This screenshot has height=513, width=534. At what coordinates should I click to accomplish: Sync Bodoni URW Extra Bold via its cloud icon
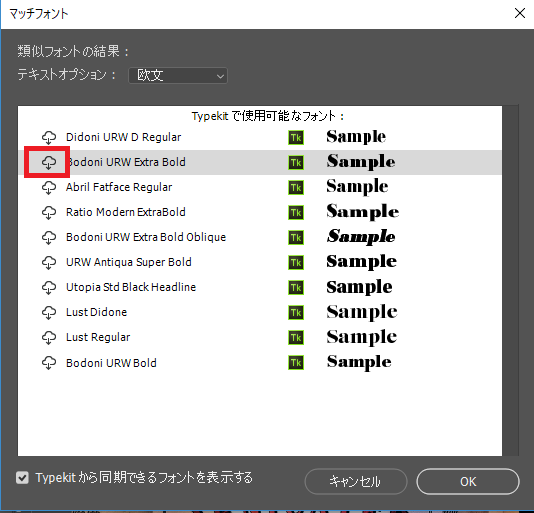(x=49, y=162)
